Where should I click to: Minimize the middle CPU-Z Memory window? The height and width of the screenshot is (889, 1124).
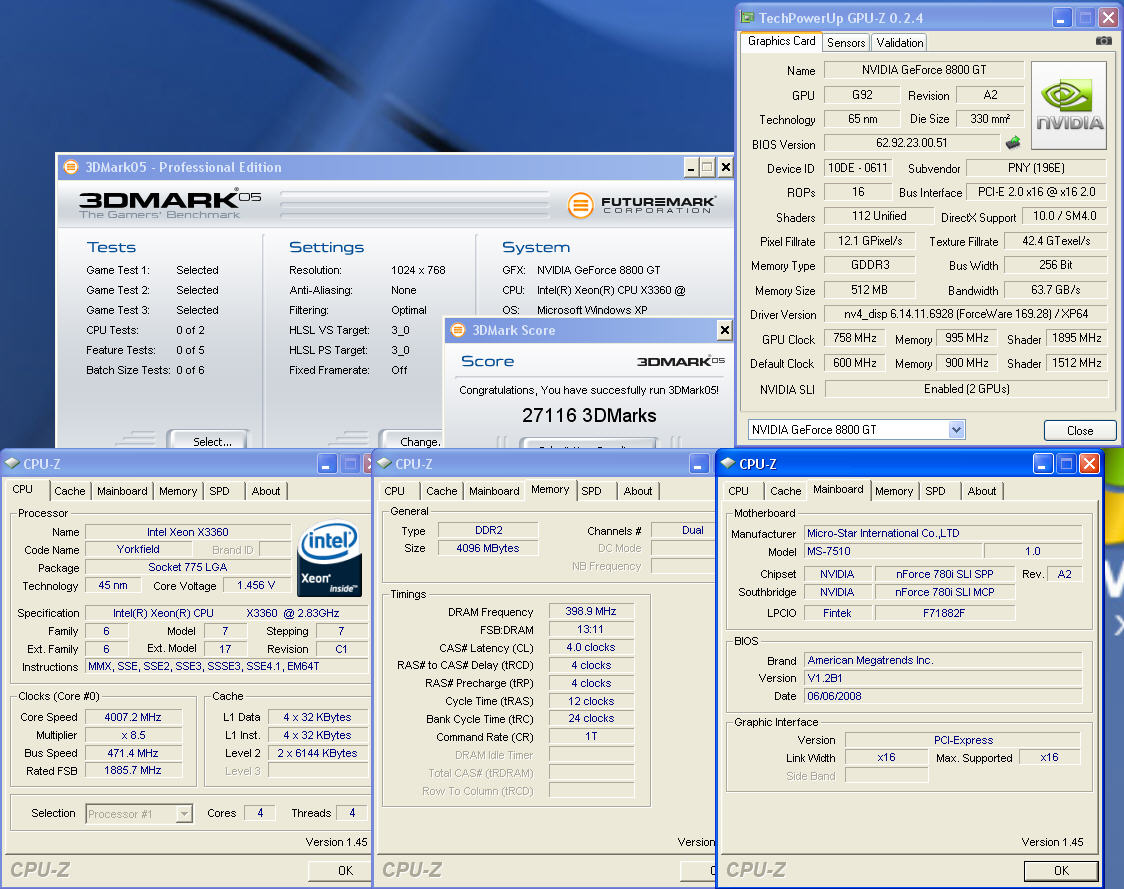coord(699,464)
